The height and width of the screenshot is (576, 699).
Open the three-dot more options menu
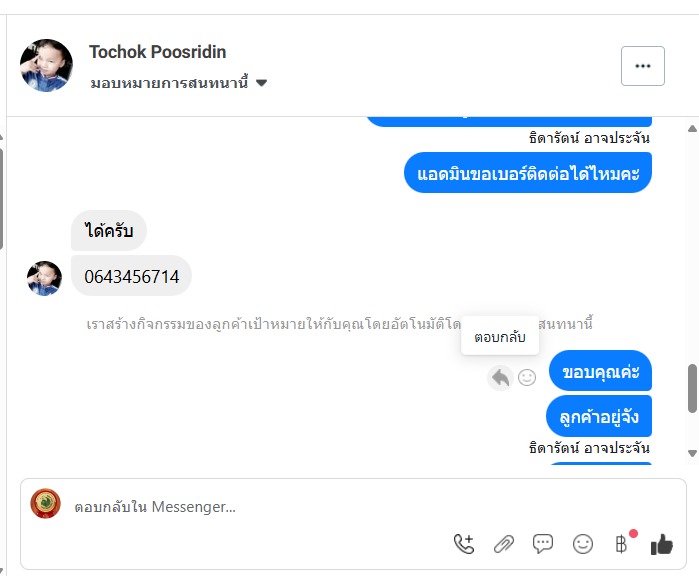pos(642,66)
